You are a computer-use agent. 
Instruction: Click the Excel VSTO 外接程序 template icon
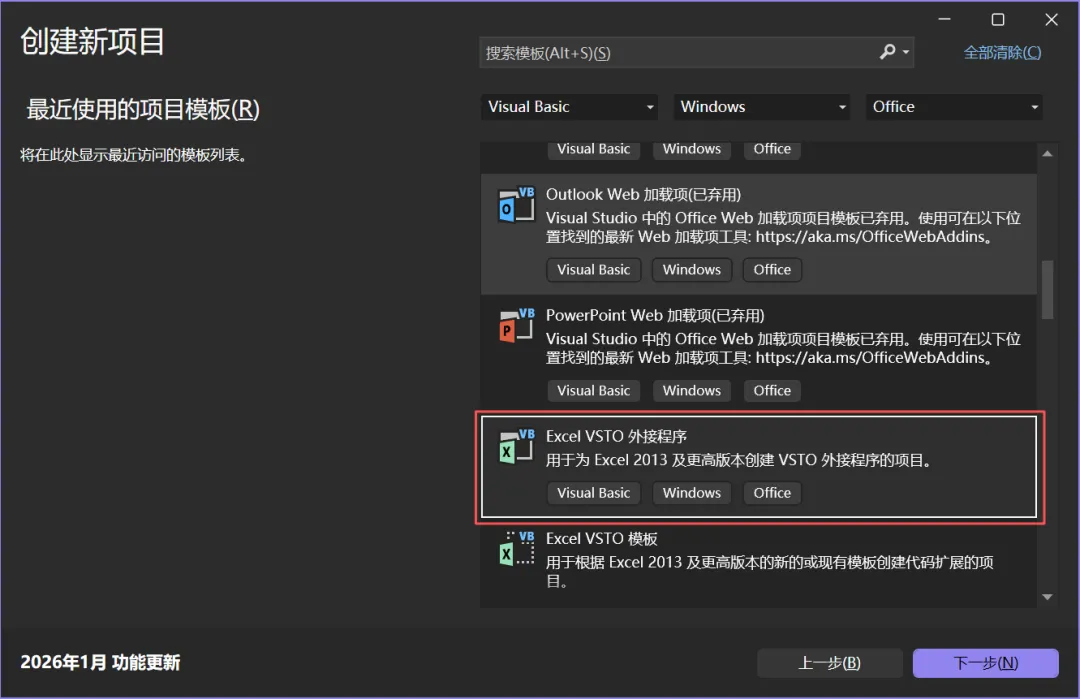517,446
